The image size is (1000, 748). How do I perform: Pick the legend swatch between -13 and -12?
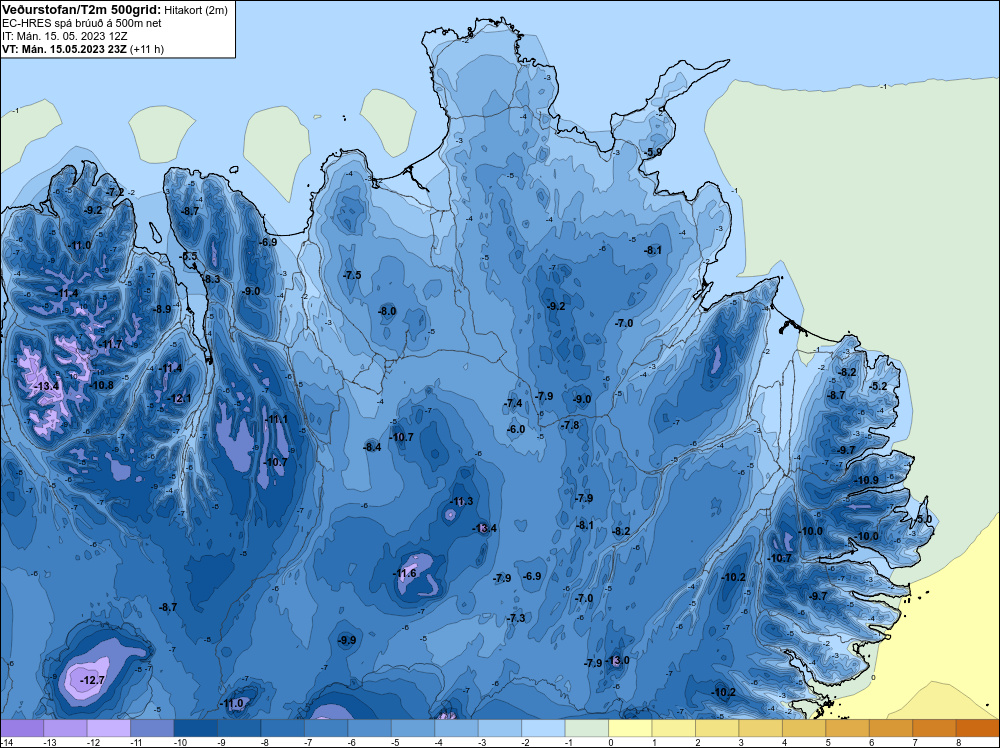tap(65, 728)
